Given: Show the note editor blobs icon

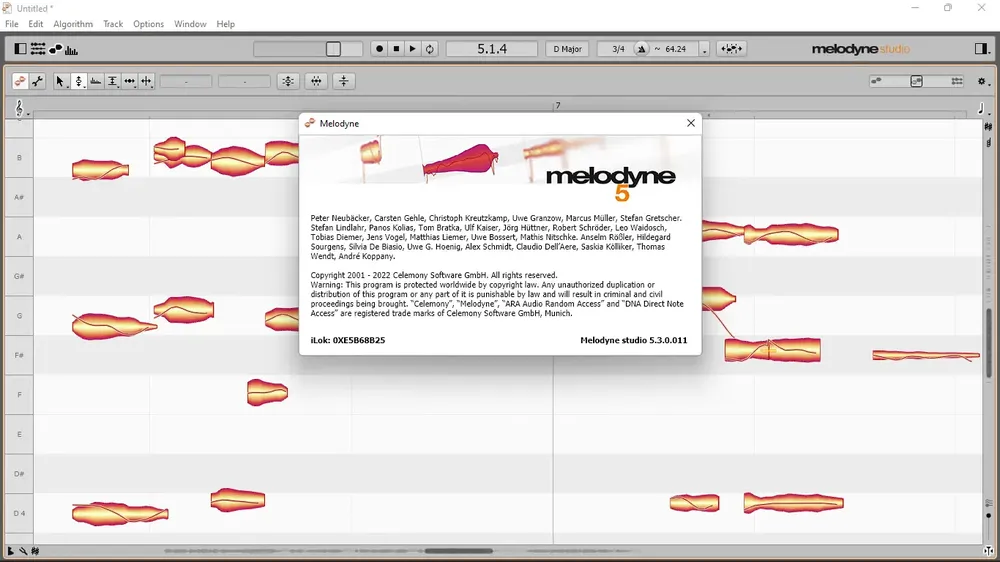Looking at the screenshot, I should (x=55, y=48).
